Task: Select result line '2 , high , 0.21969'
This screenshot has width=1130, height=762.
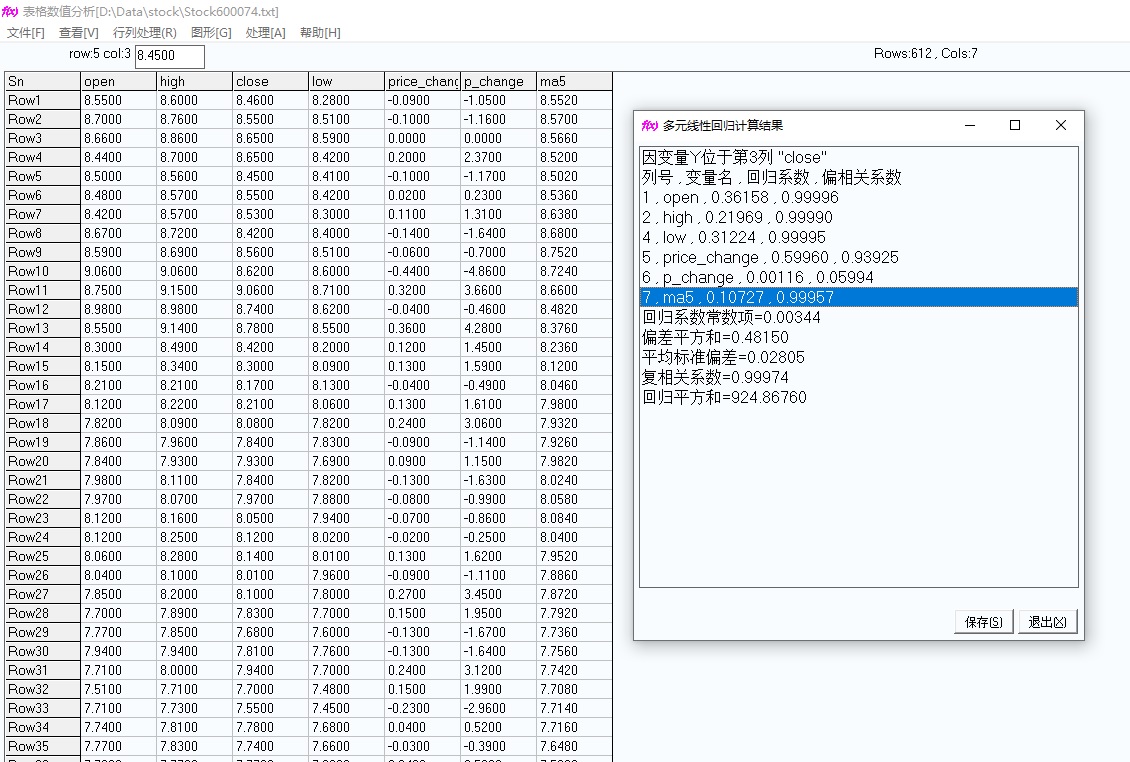Action: 858,218
